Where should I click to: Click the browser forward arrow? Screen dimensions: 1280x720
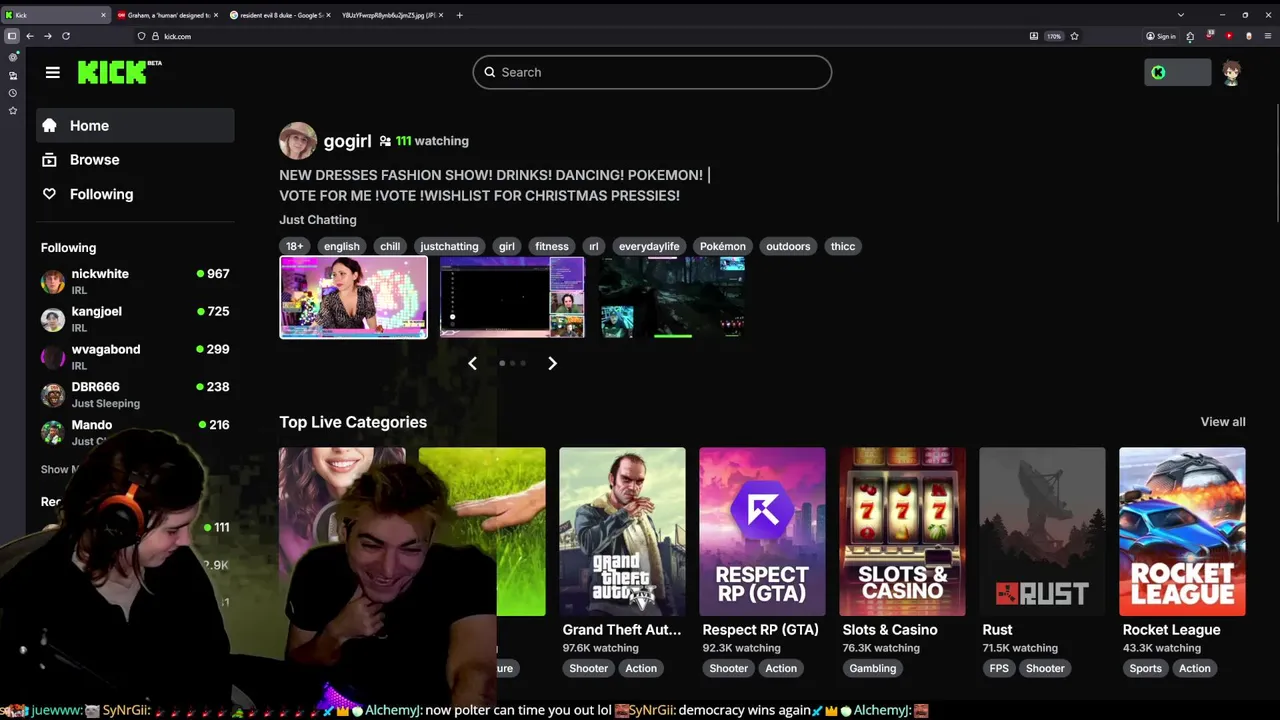(x=47, y=36)
